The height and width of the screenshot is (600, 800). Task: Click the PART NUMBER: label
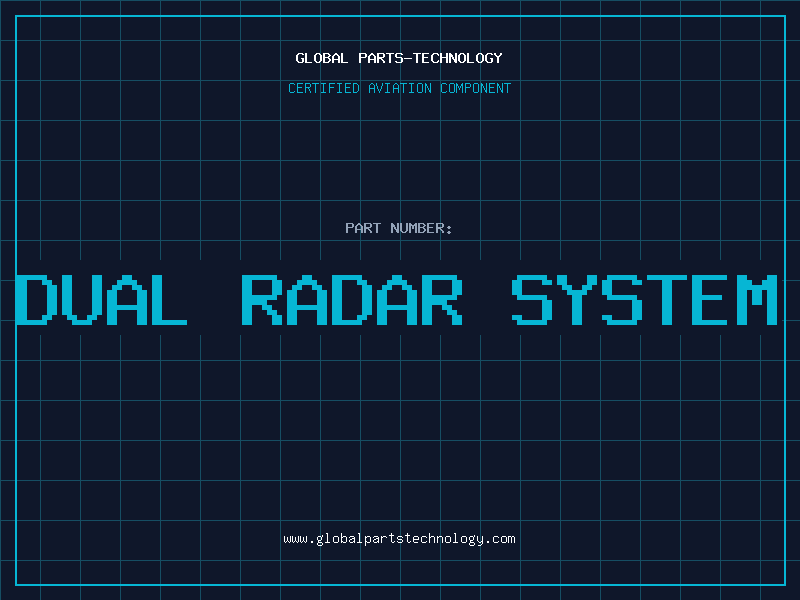point(399,228)
